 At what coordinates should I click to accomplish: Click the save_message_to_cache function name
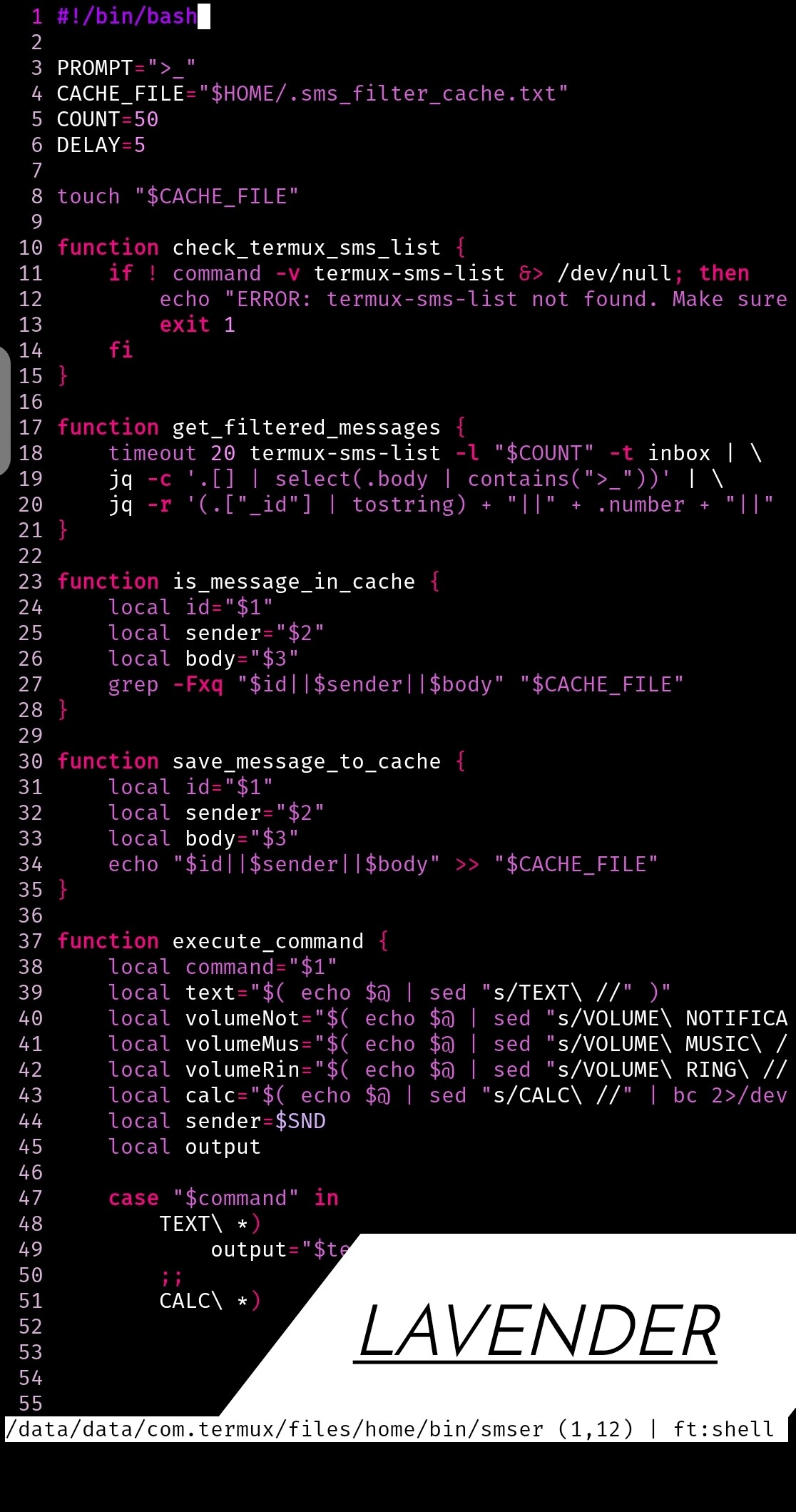pyautogui.click(x=307, y=761)
